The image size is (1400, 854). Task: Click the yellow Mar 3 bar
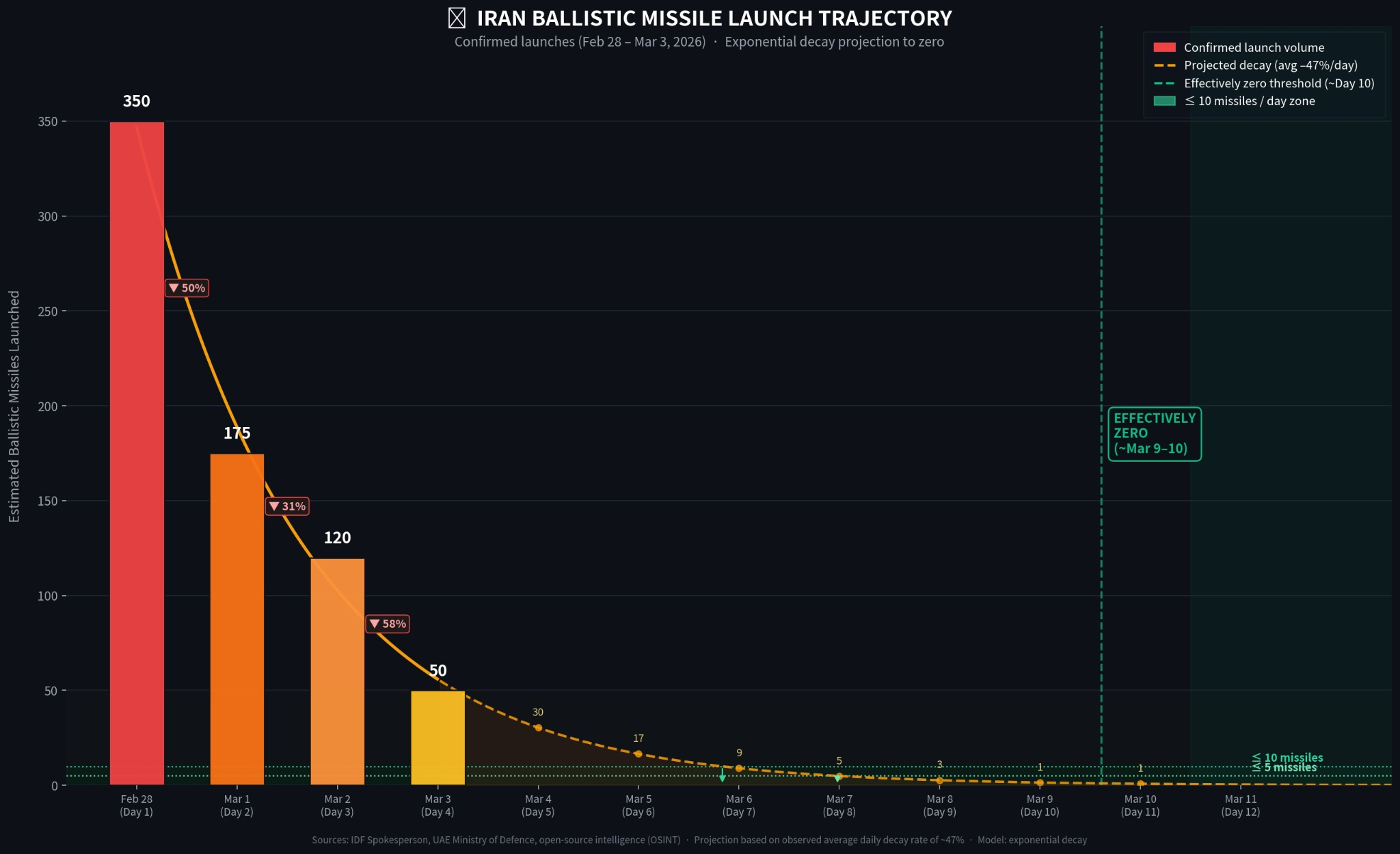[437, 738]
